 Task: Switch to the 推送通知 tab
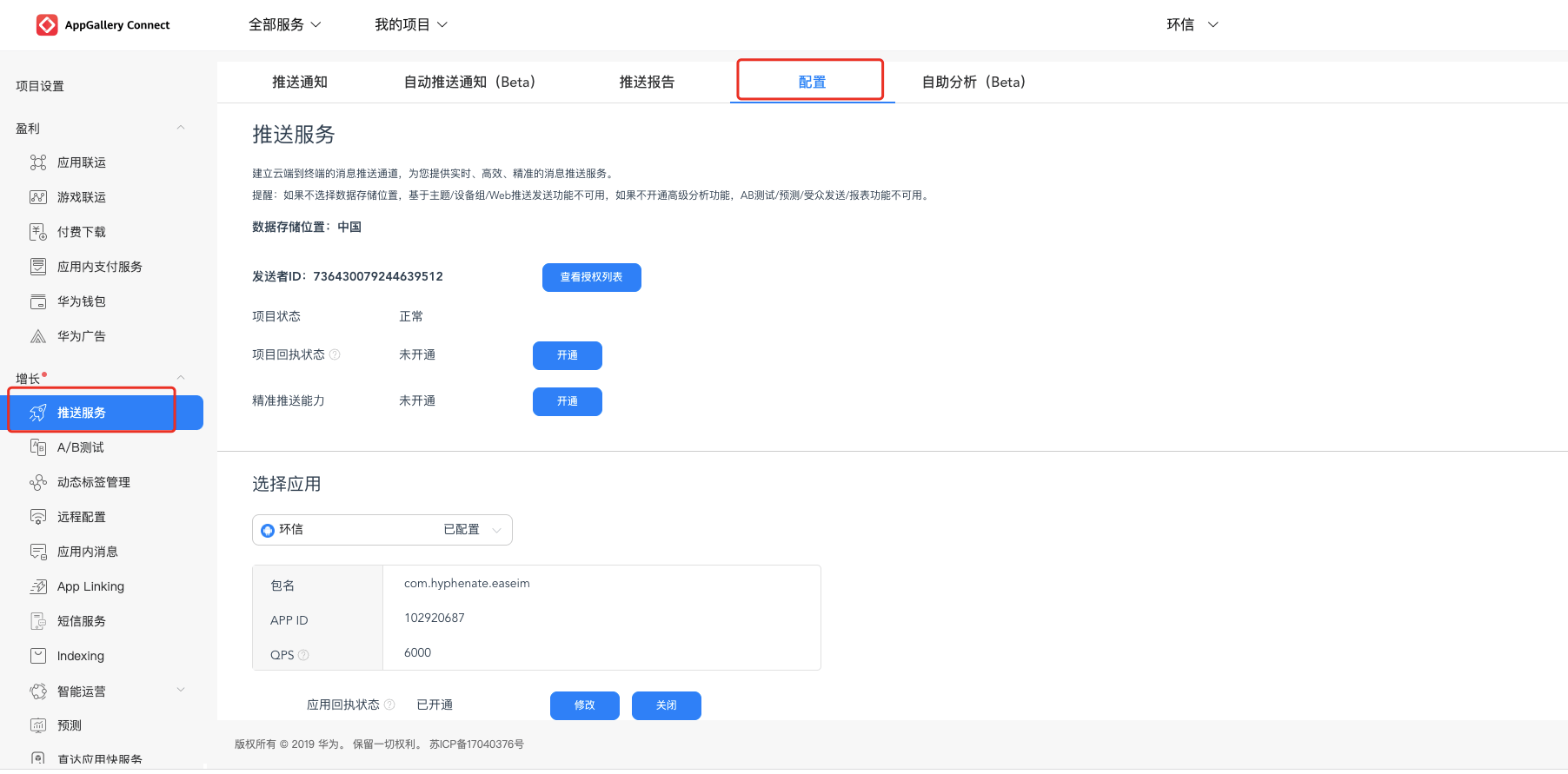click(x=300, y=82)
